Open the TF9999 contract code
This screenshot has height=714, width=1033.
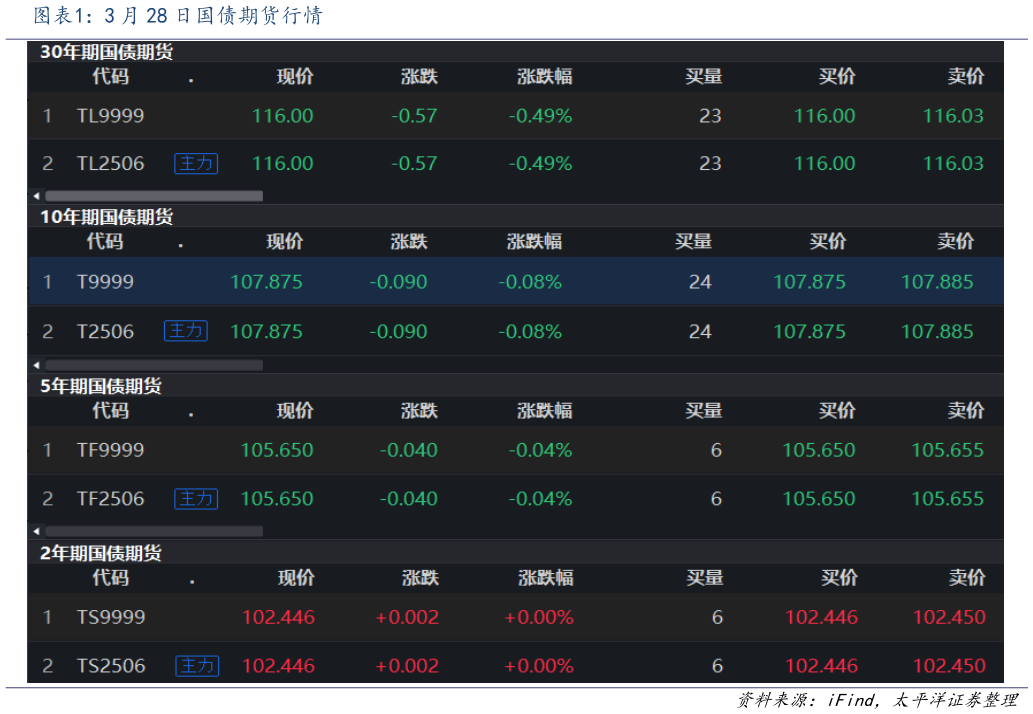tap(110, 450)
